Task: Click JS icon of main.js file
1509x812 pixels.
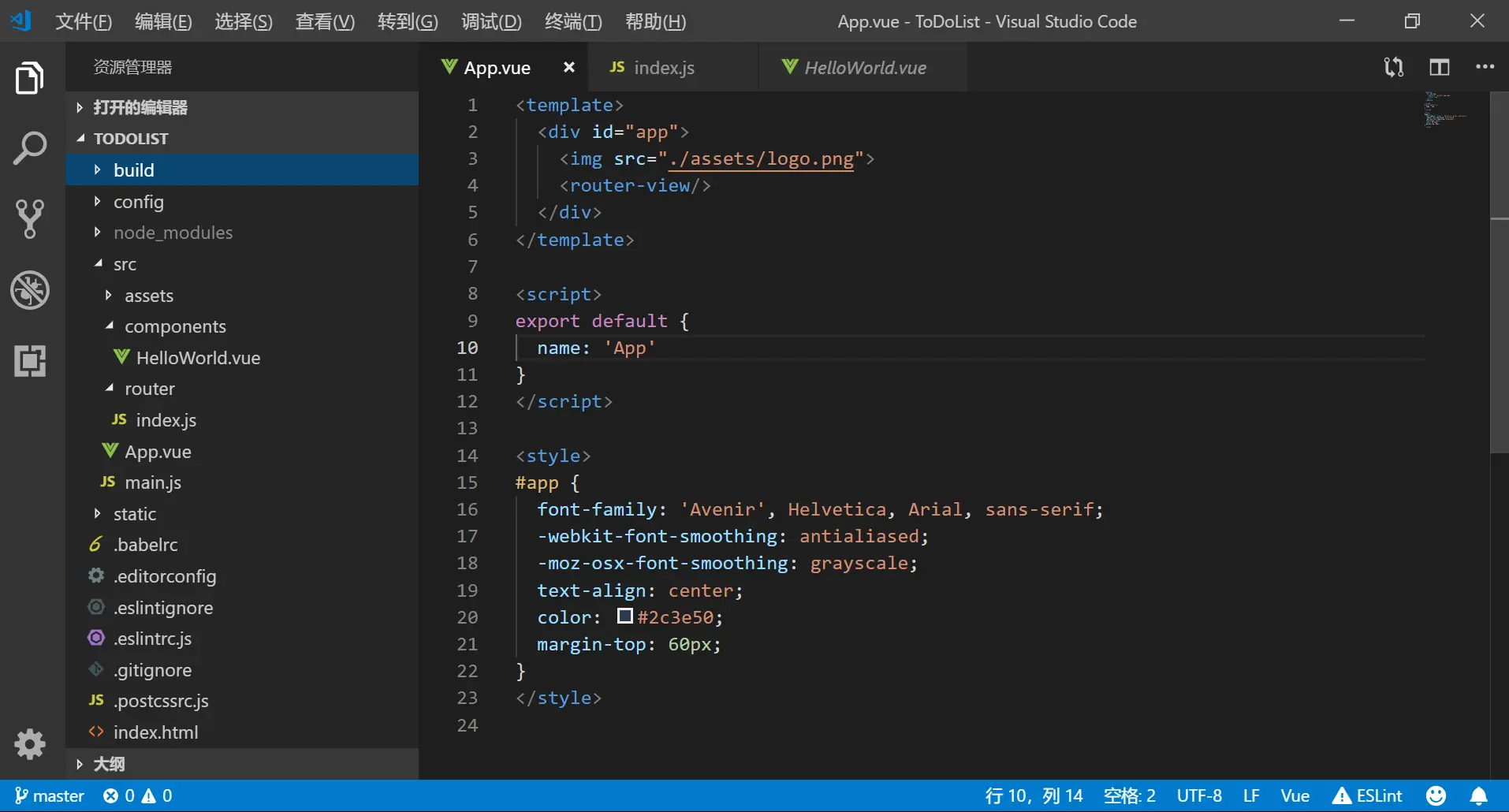Action: 108,482
